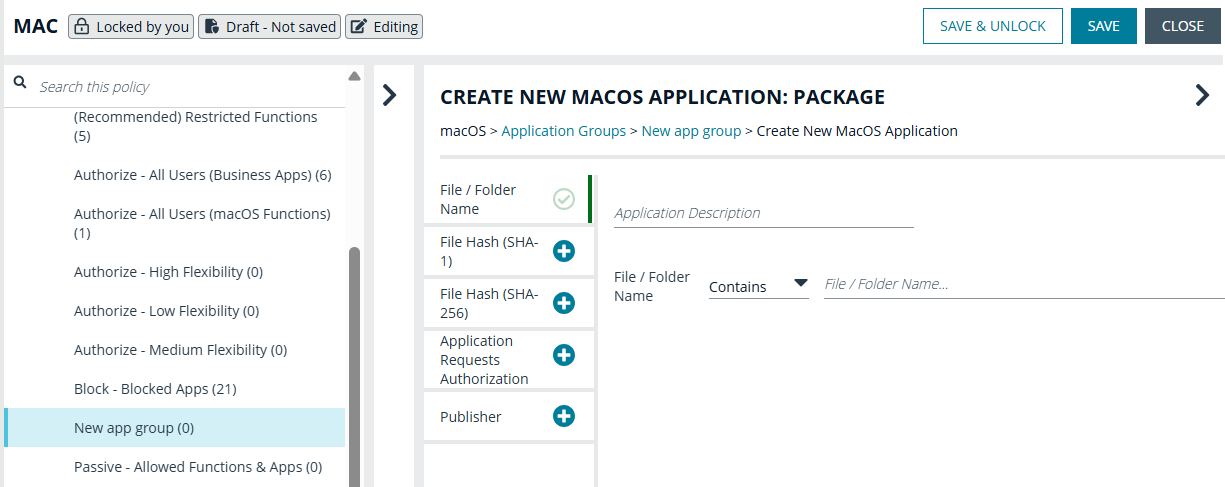
Task: Add Publisher criterion plus icon
Action: pos(564,416)
